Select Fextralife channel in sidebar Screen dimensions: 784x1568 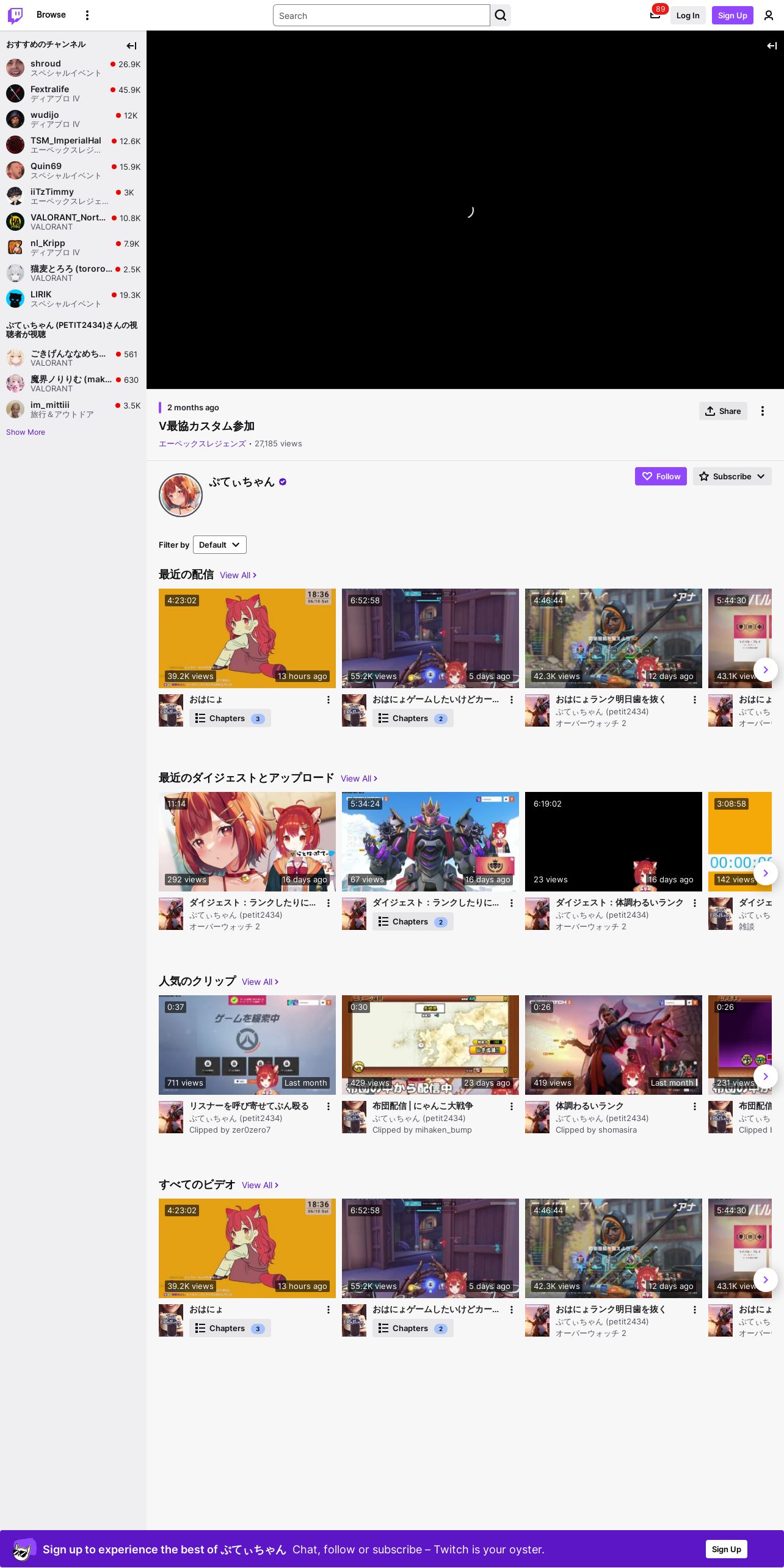click(x=73, y=93)
